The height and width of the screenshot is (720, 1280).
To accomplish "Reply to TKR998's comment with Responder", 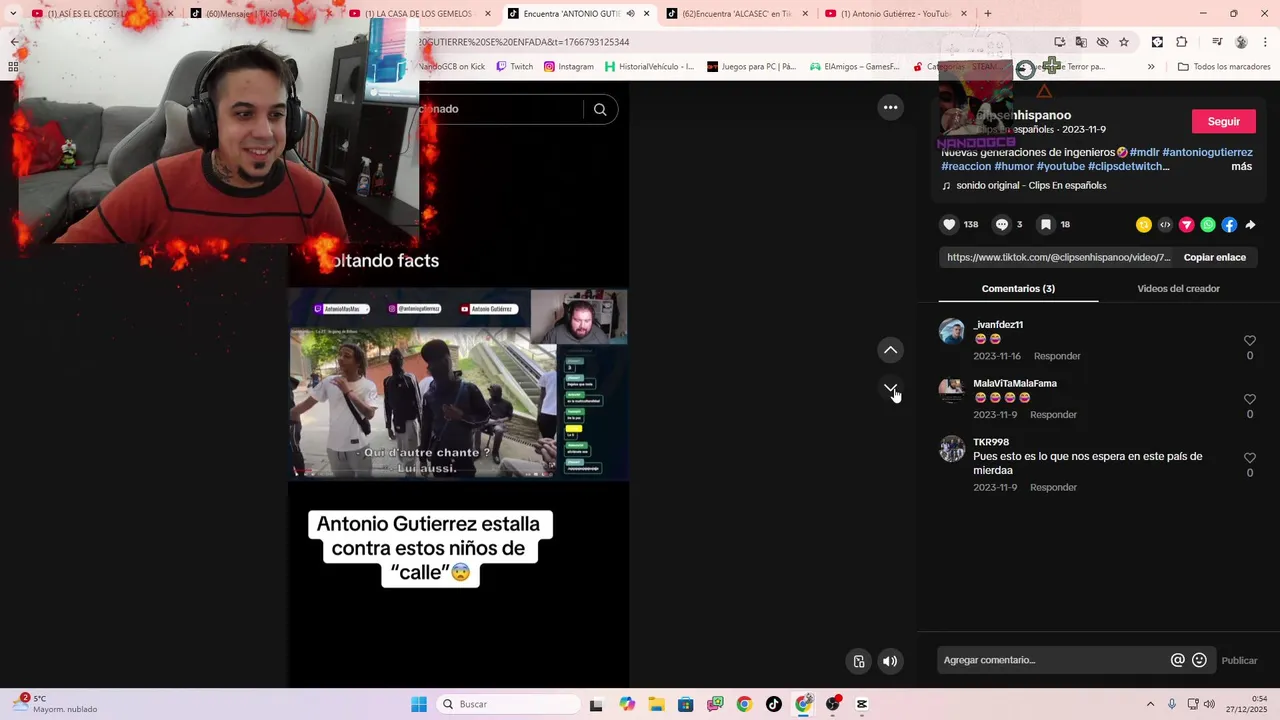I will point(1053,488).
